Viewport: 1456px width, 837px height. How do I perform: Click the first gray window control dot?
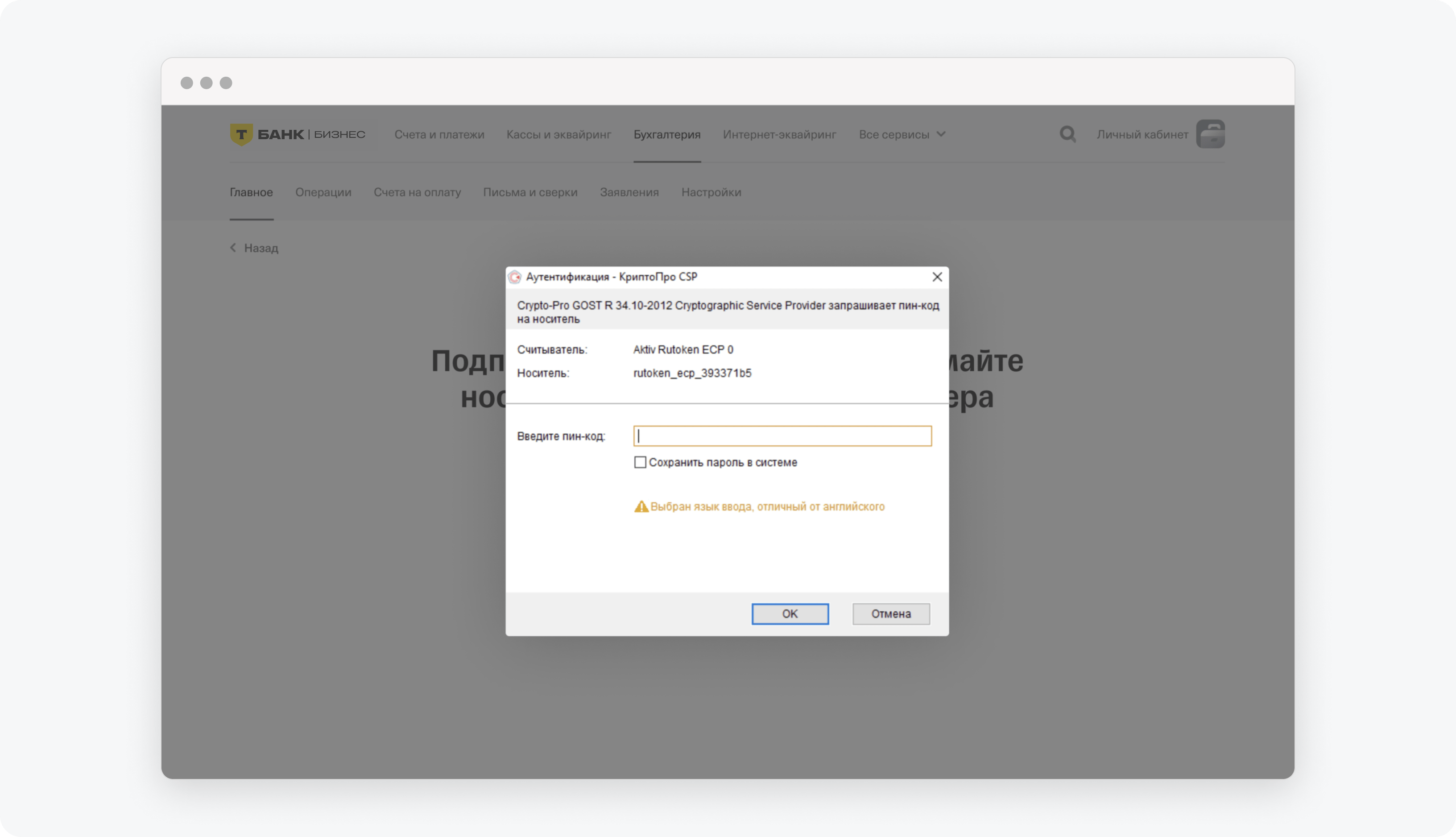click(187, 83)
